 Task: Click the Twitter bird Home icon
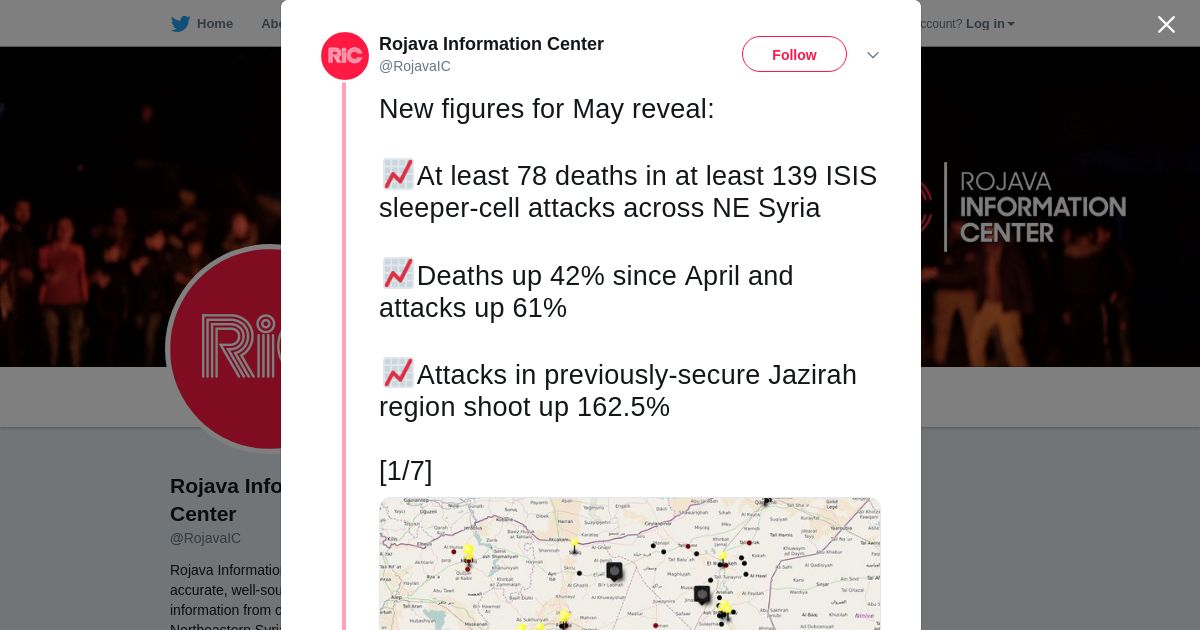(180, 24)
